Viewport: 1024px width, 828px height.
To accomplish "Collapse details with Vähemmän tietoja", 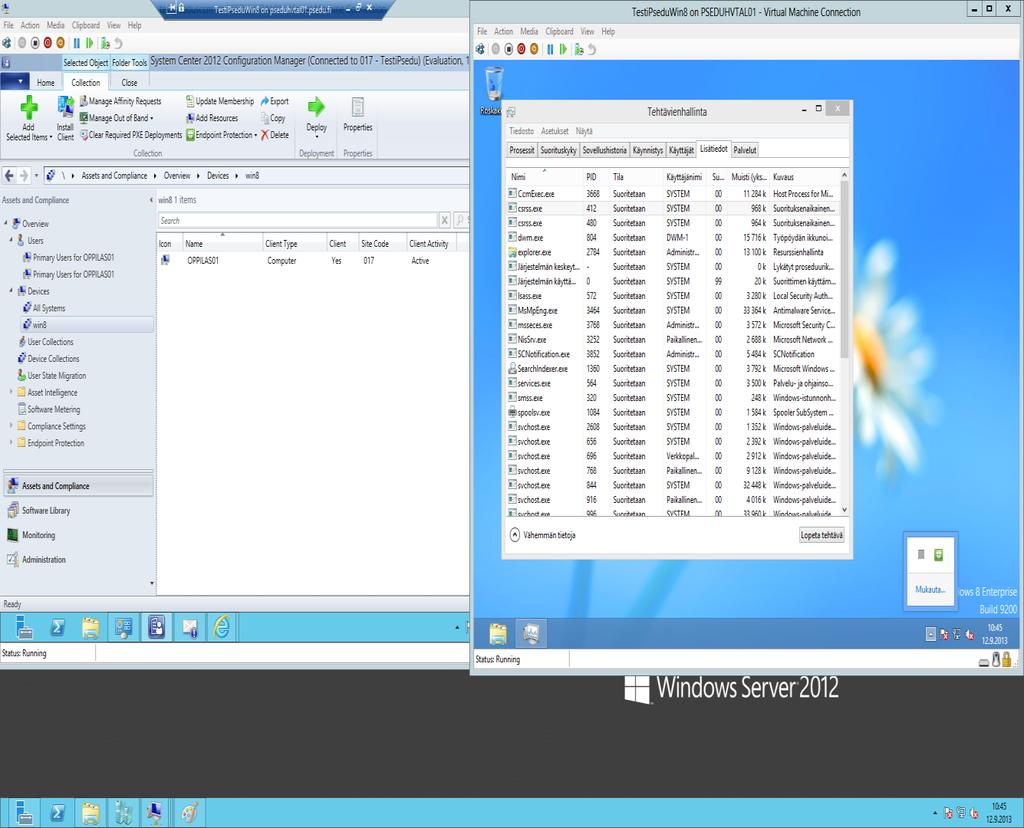I will [543, 535].
